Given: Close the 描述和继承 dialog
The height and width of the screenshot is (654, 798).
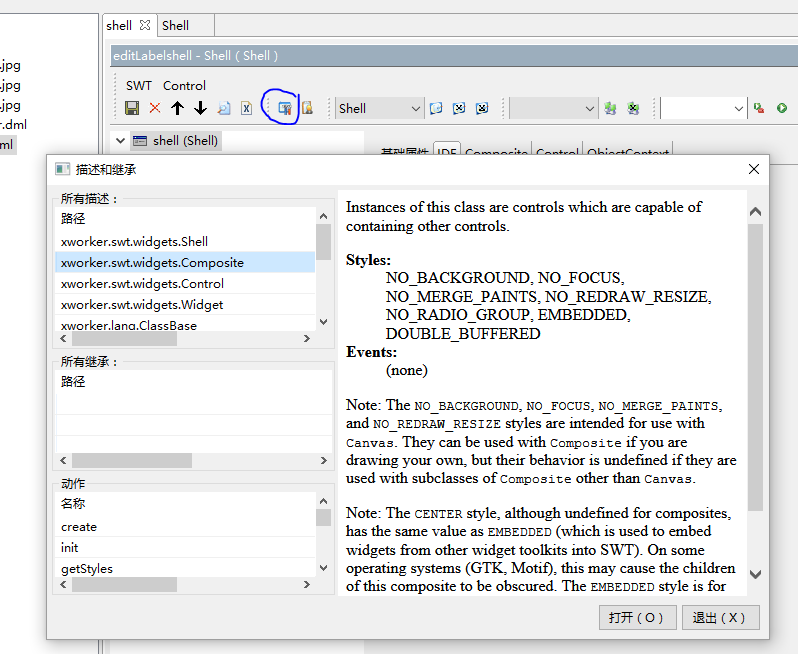Looking at the screenshot, I should tap(754, 169).
